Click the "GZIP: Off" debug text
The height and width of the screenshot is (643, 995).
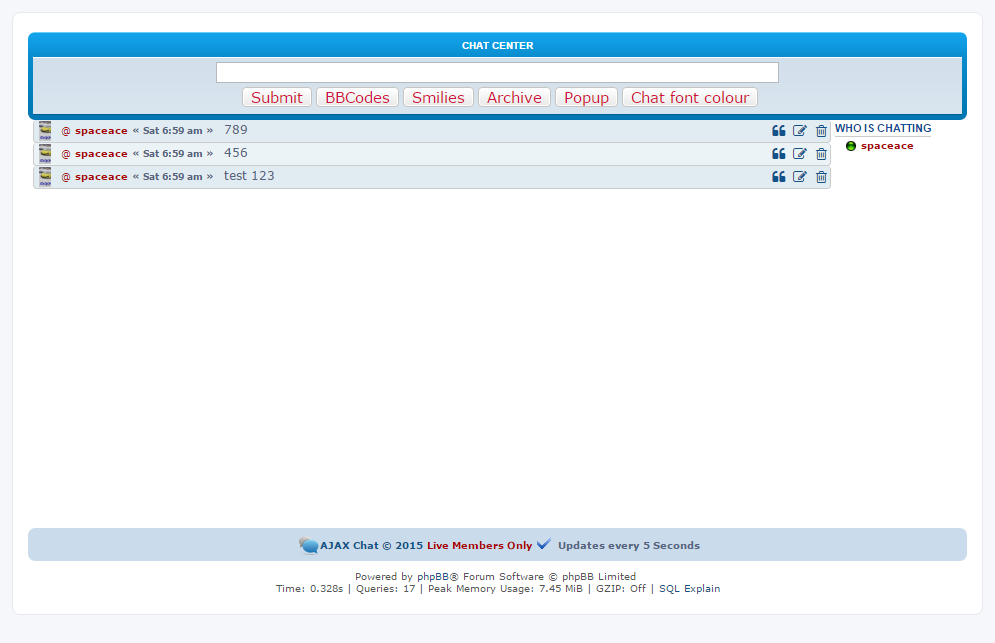[x=621, y=588]
